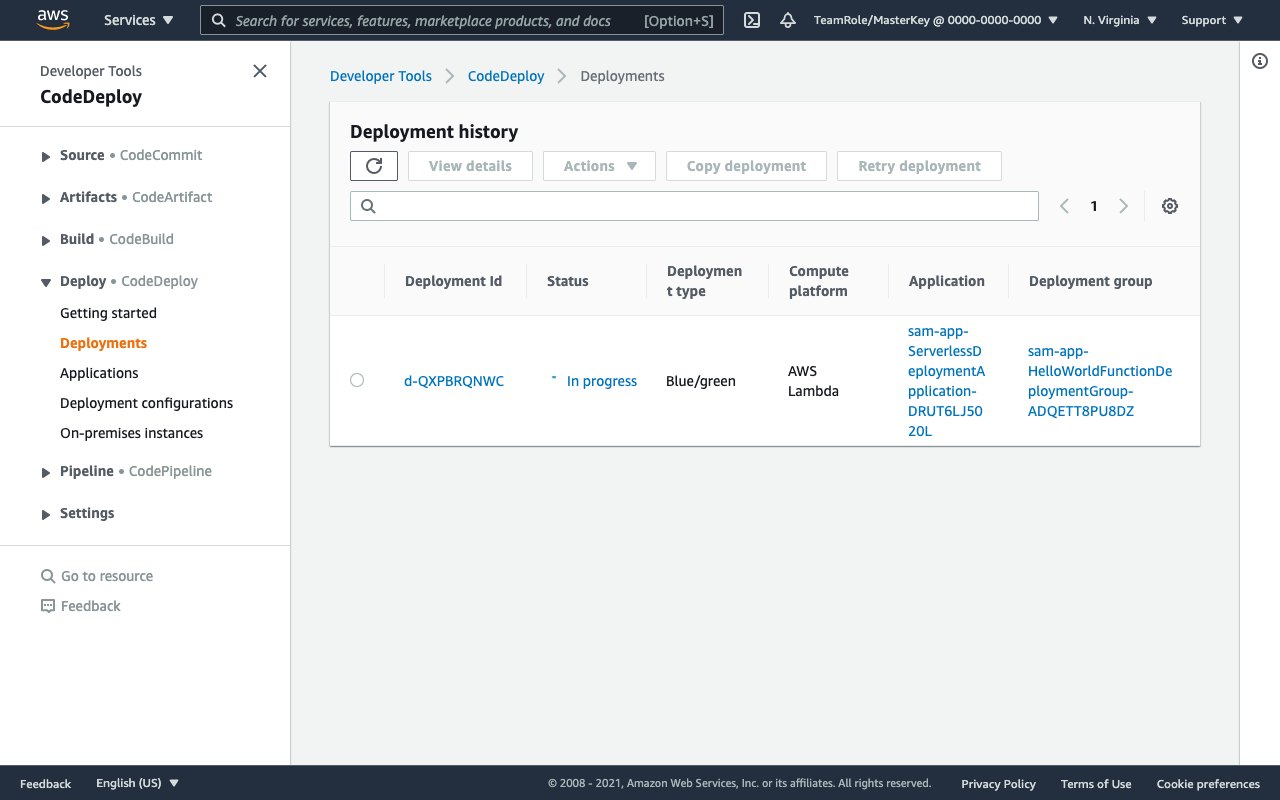Image resolution: width=1280 pixels, height=800 pixels.
Task: Open the TeamRole/MasterKey account menu
Action: 934,20
